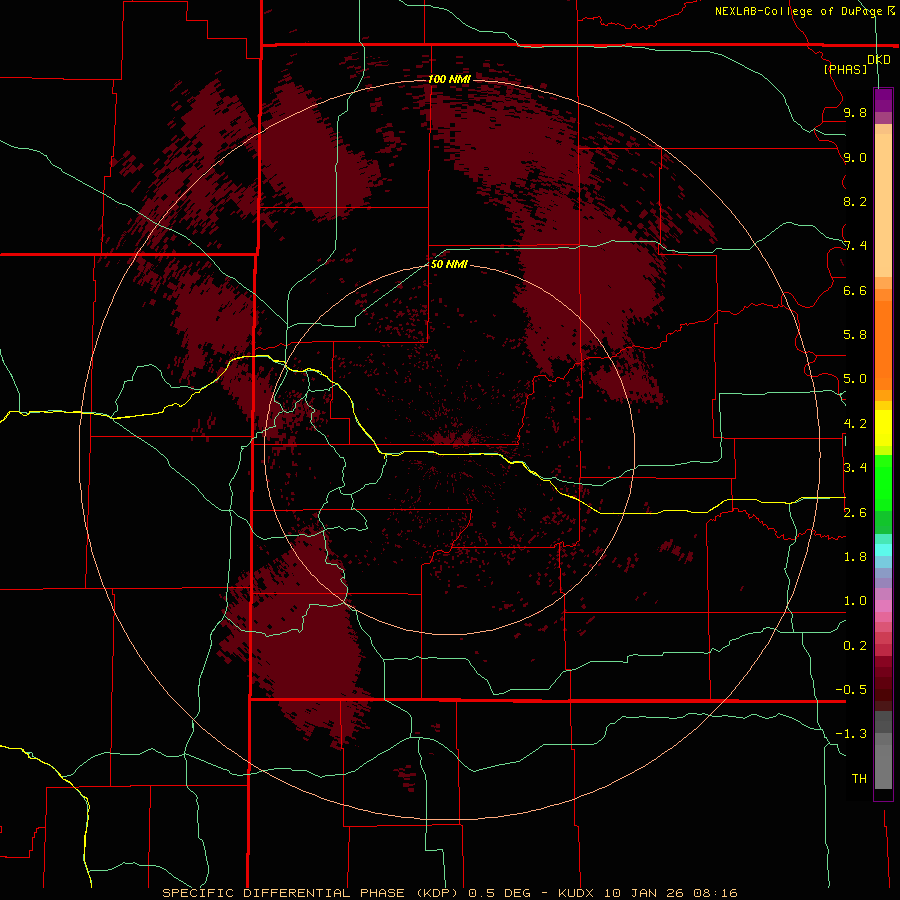
Task: Click the yellow segment of the color scale
Action: 883,428
